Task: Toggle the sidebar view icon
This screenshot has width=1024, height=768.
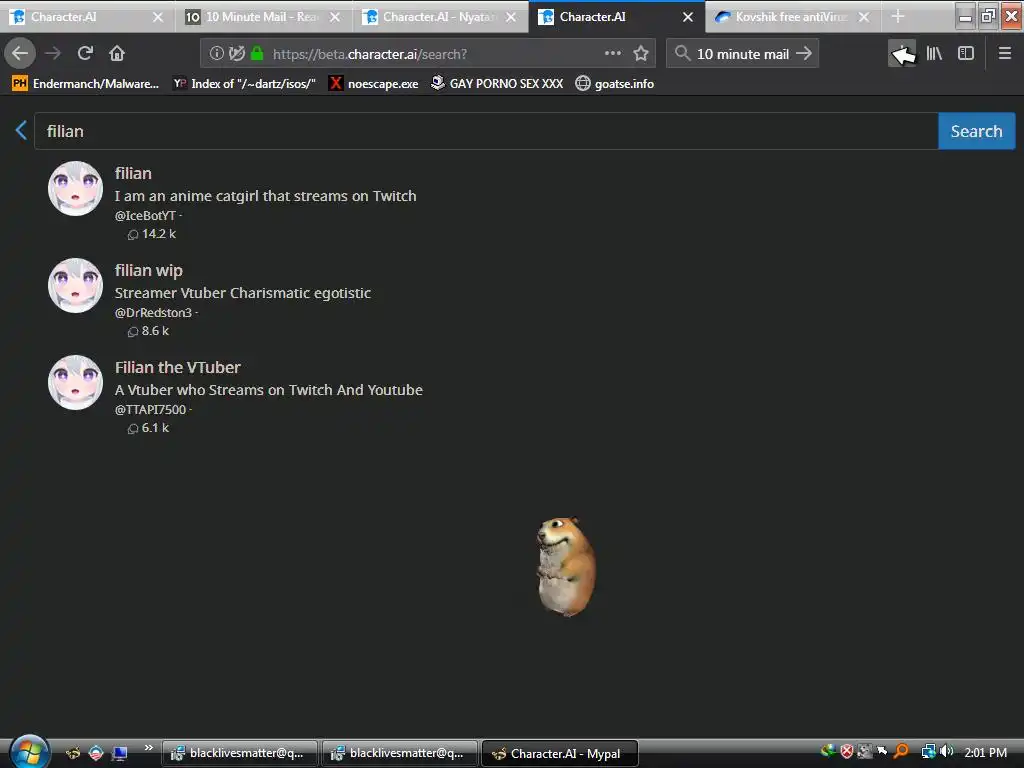Action: (966, 54)
